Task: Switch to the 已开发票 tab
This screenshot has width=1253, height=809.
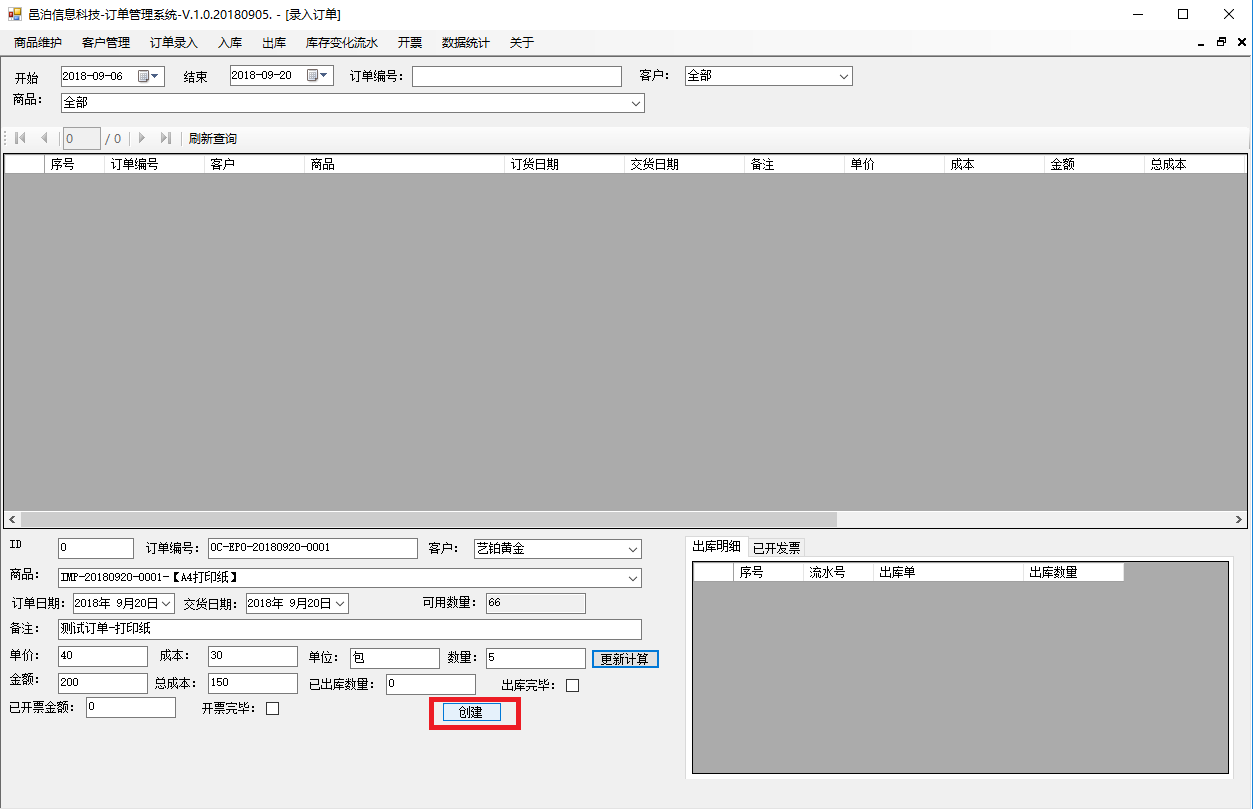Action: click(776, 548)
